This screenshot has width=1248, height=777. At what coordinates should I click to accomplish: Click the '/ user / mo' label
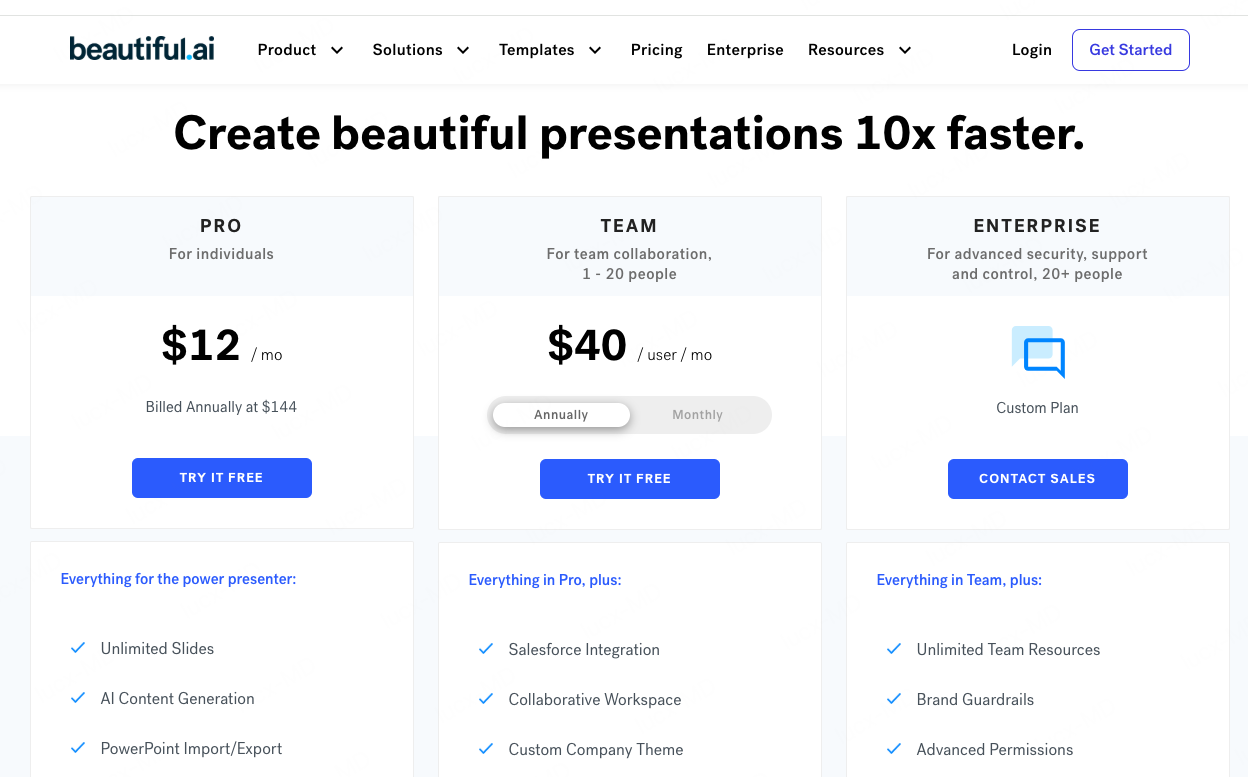tap(675, 355)
